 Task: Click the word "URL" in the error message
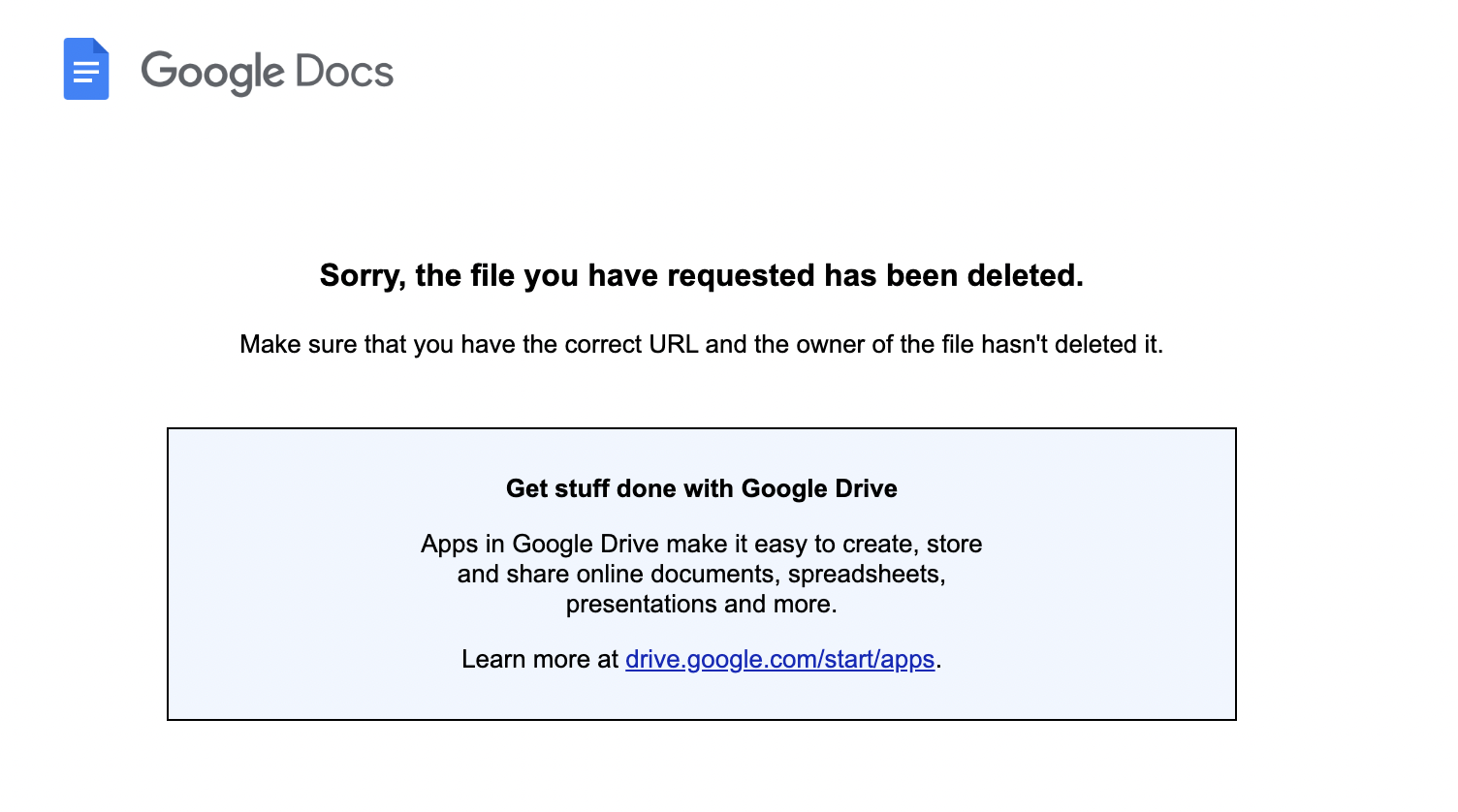(674, 344)
